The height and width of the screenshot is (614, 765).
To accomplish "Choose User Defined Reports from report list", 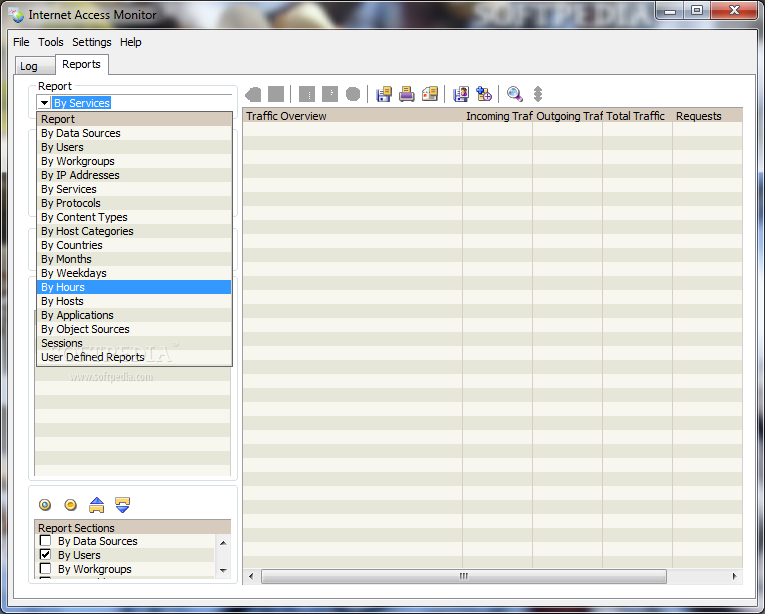I will click(x=134, y=357).
